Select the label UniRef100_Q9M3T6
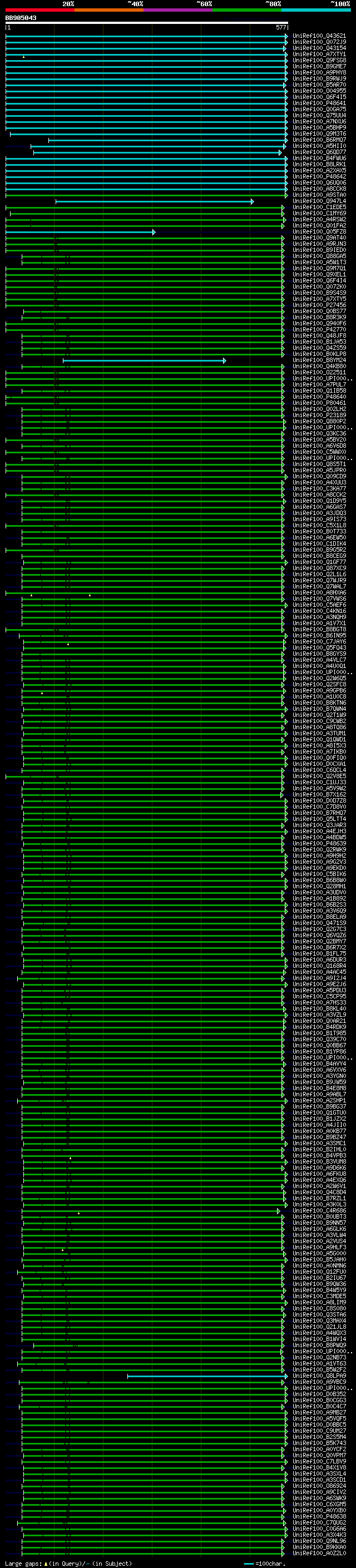 [x=319, y=134]
